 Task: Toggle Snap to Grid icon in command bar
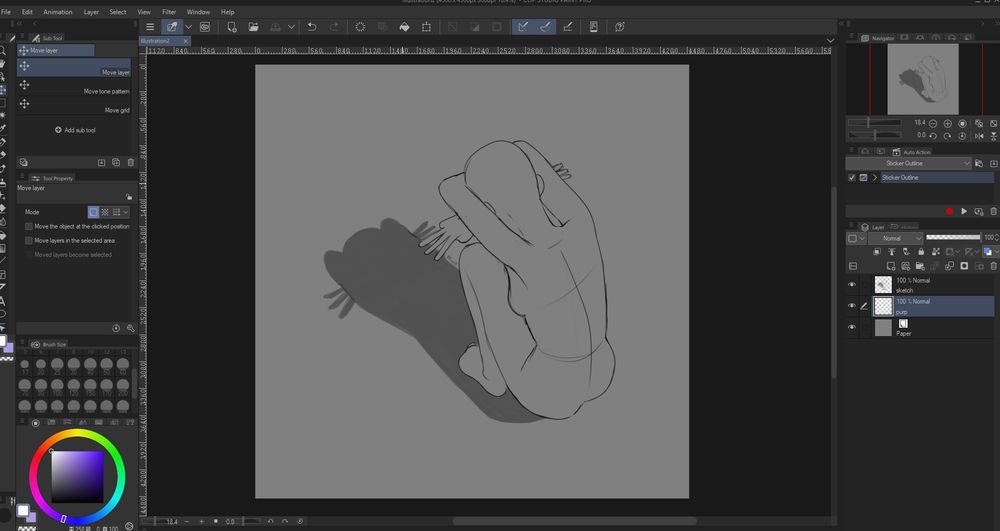[568, 27]
